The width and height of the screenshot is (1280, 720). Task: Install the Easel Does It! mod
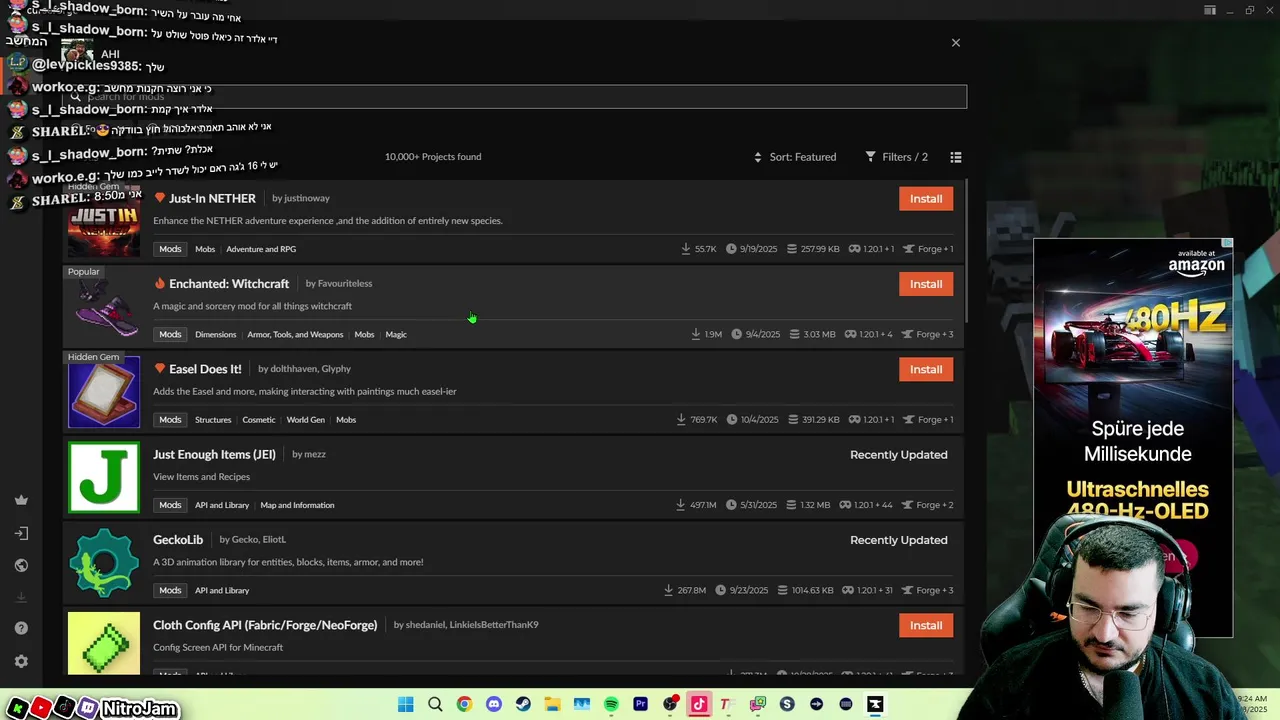(x=926, y=369)
